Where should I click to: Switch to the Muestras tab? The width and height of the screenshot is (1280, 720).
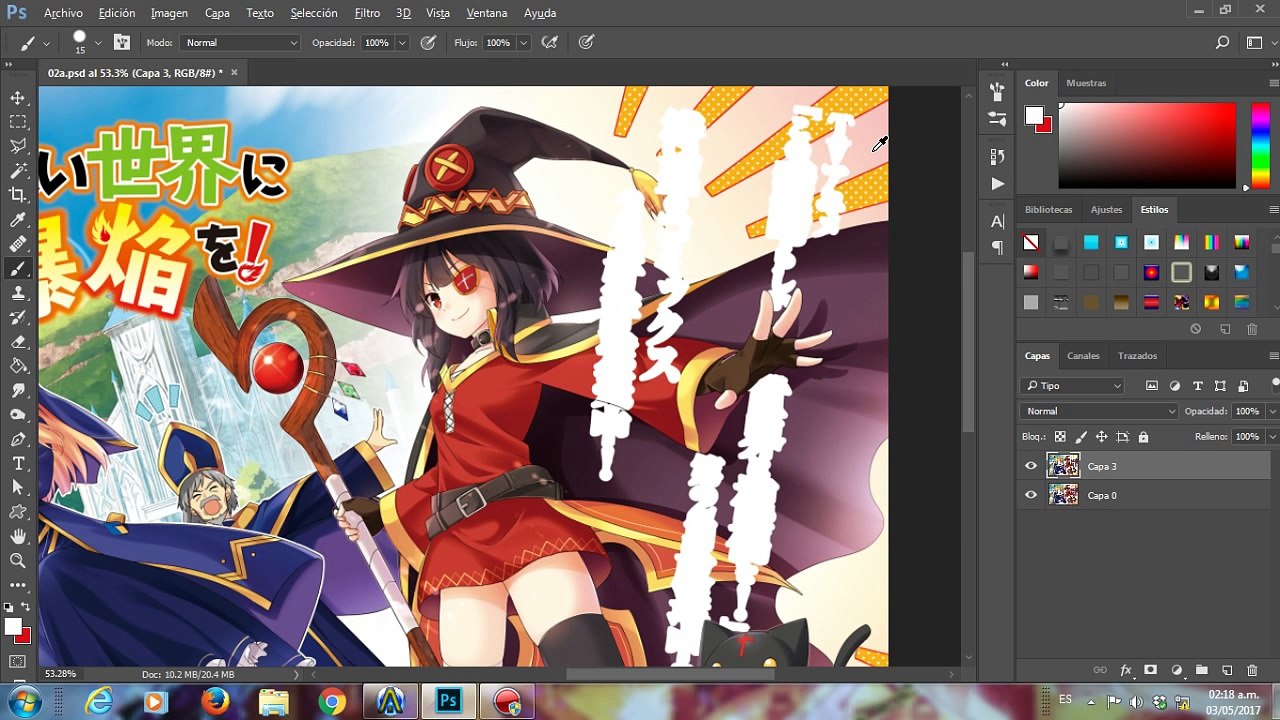click(1086, 83)
